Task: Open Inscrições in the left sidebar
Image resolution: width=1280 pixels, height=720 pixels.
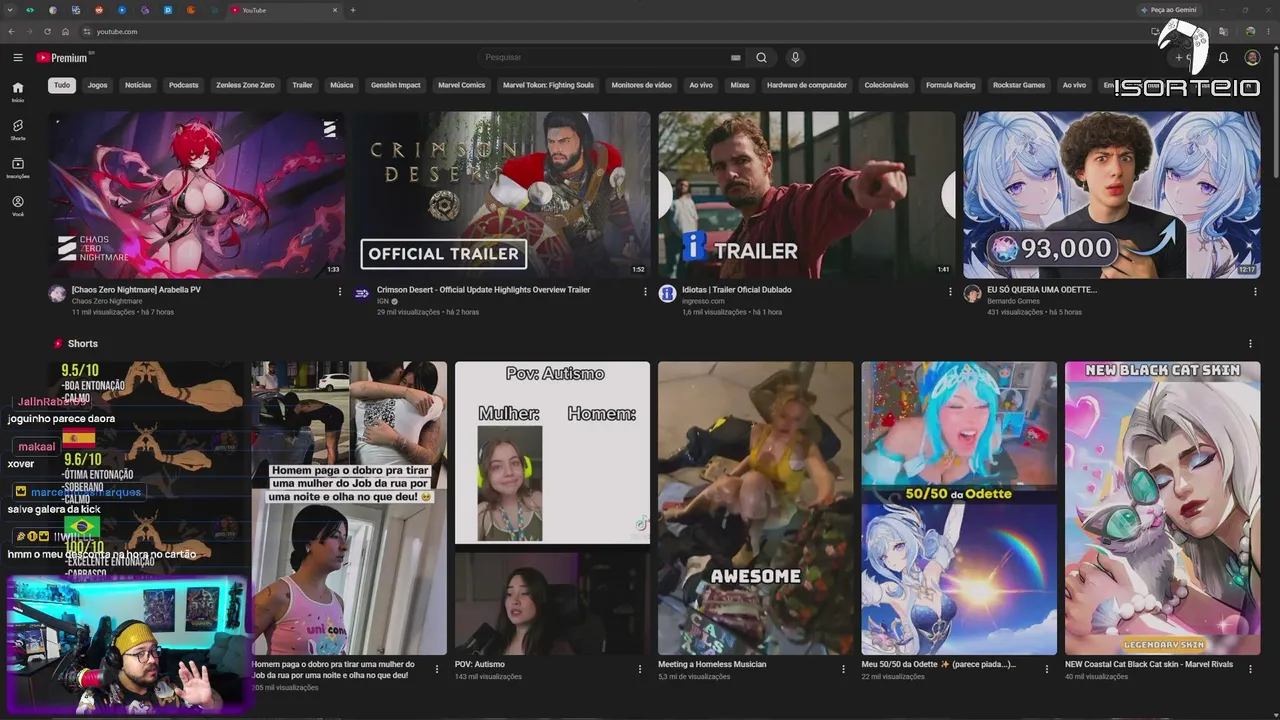Action: pos(18,168)
